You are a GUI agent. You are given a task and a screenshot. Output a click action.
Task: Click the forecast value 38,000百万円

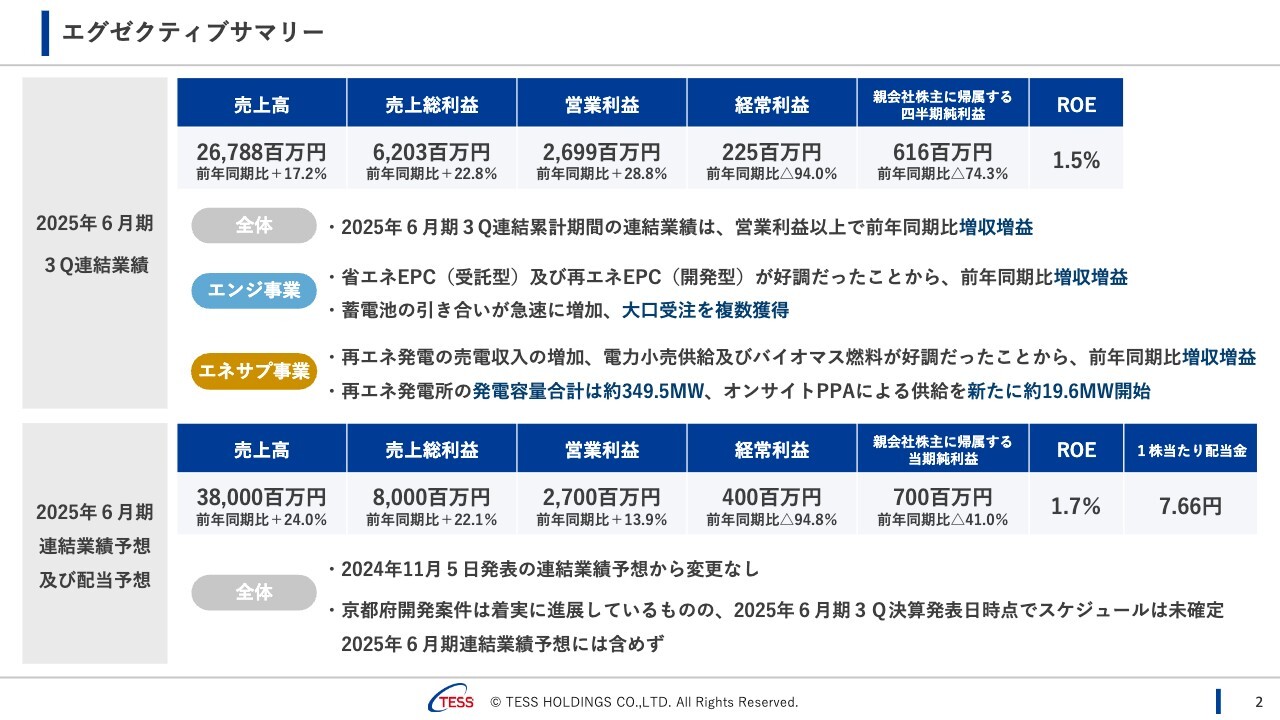click(262, 497)
